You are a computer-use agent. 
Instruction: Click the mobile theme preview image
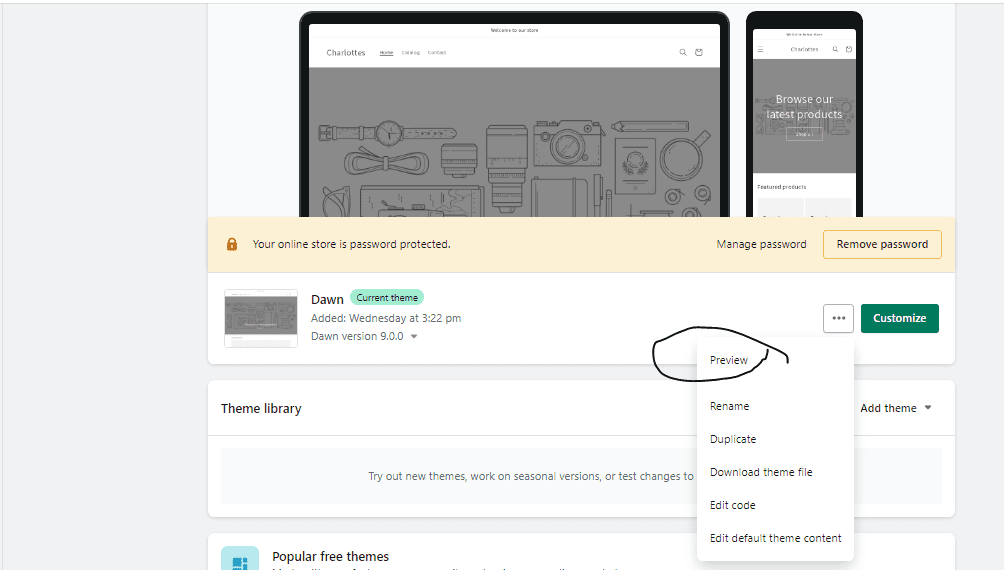point(804,114)
